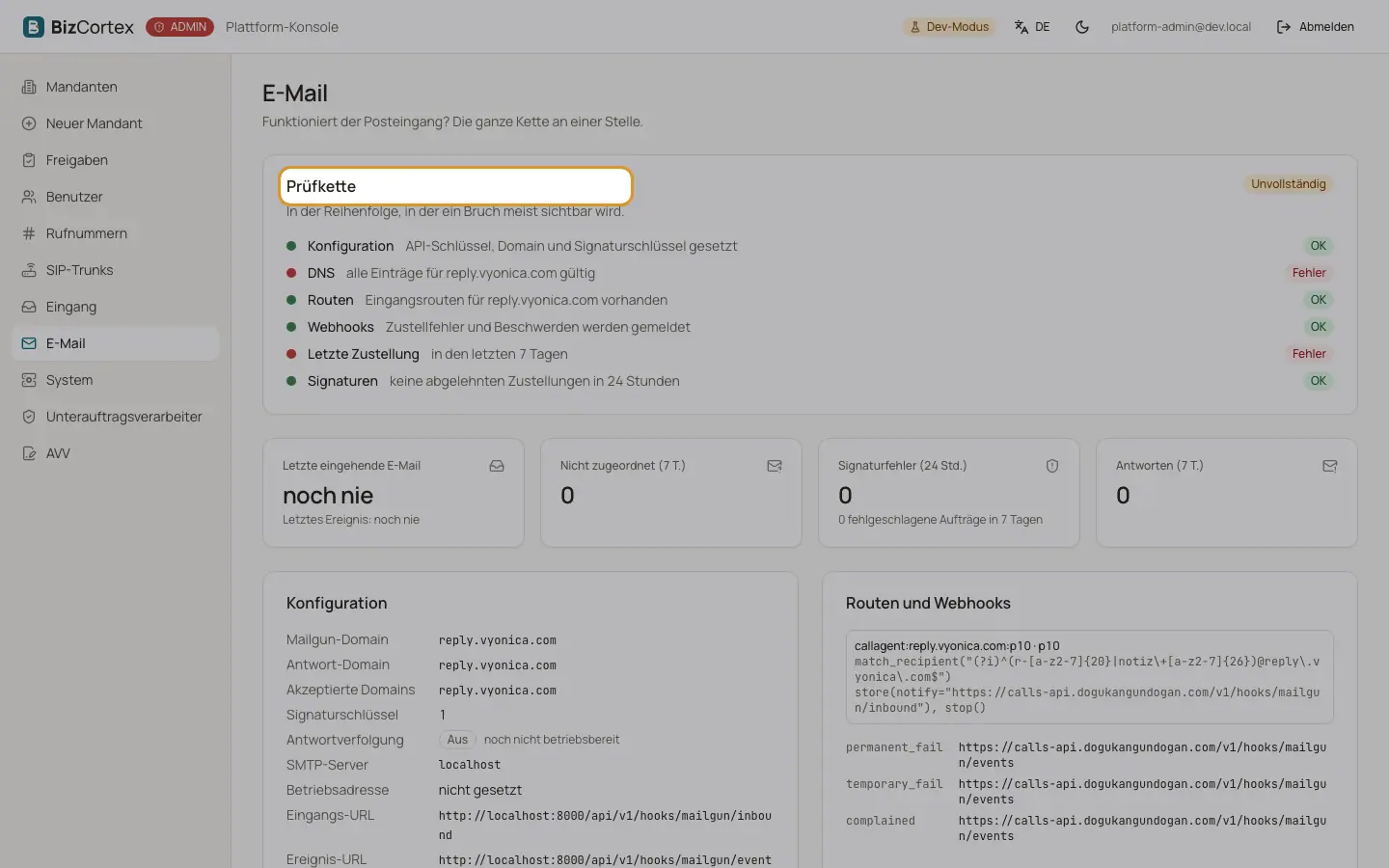This screenshot has height=868, width=1389.
Task: Click envelope icon on Antworten card
Action: tap(1330, 466)
